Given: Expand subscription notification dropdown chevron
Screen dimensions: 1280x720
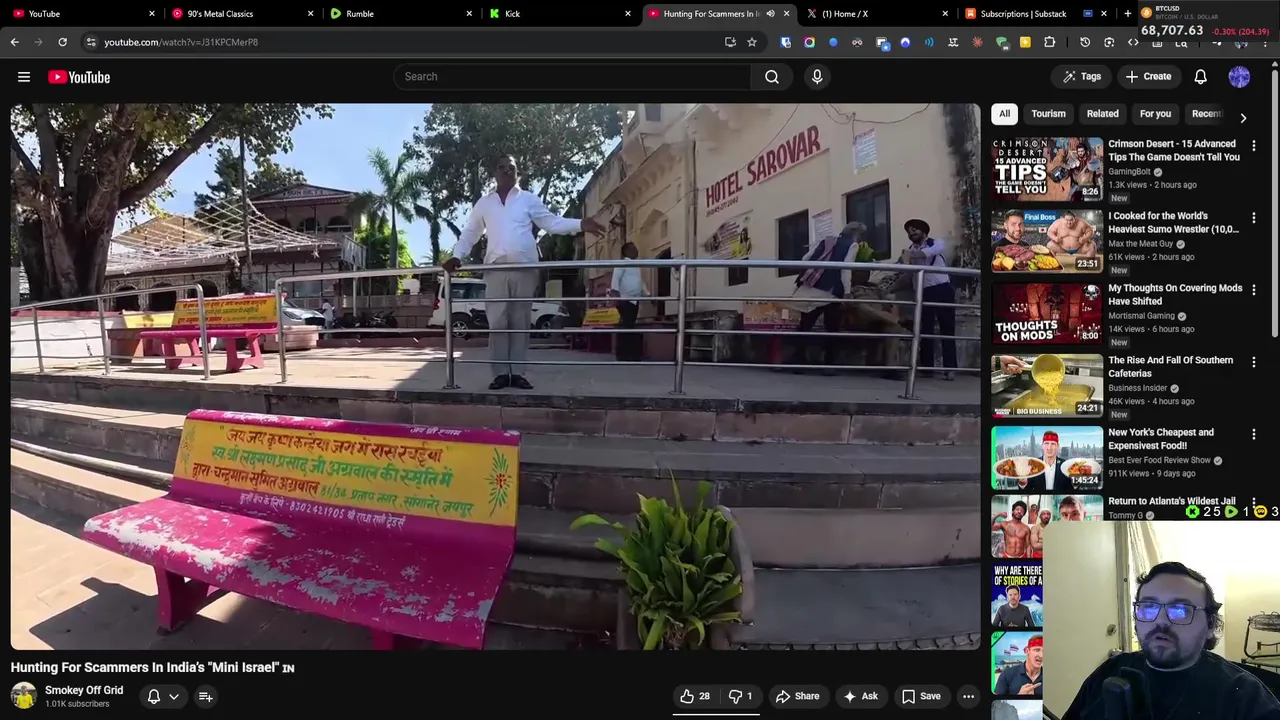Looking at the screenshot, I should click(x=174, y=696).
